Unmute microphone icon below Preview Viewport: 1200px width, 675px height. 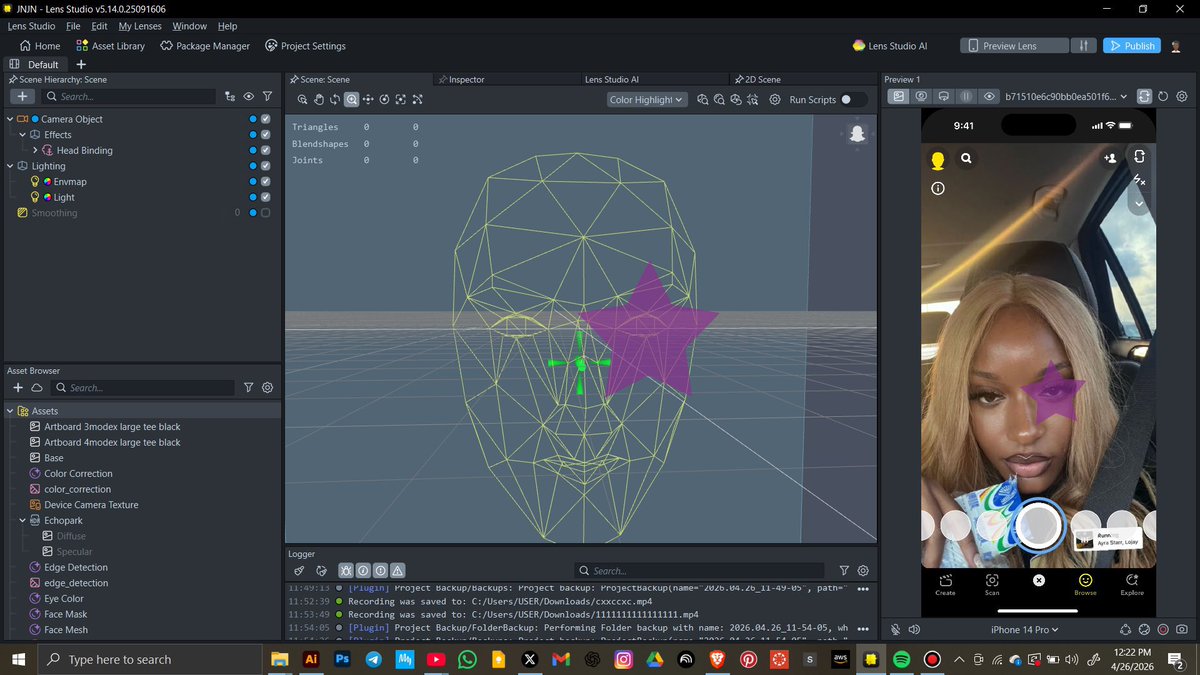[x=895, y=629]
